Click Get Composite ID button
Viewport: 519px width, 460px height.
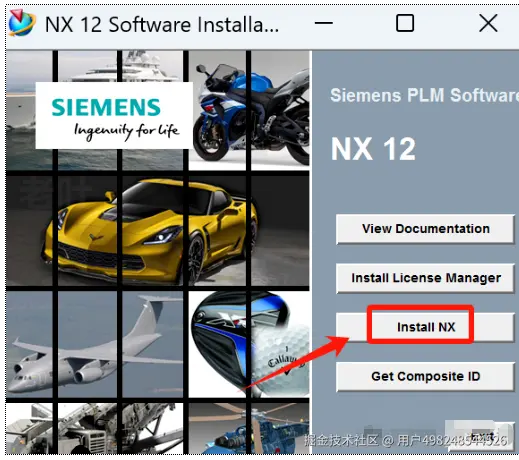click(x=425, y=376)
